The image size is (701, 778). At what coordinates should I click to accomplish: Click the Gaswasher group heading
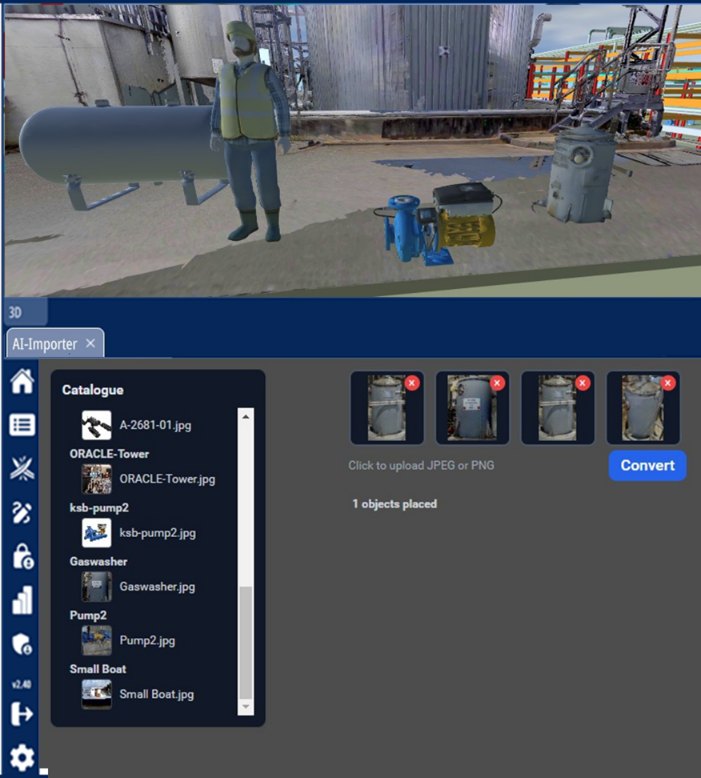(98, 562)
